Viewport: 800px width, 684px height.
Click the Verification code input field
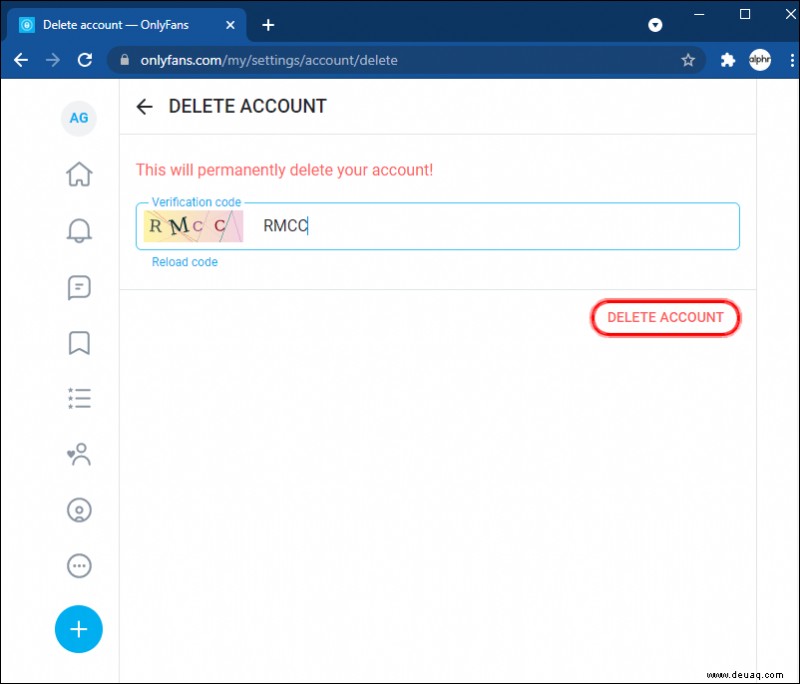pyautogui.click(x=437, y=226)
